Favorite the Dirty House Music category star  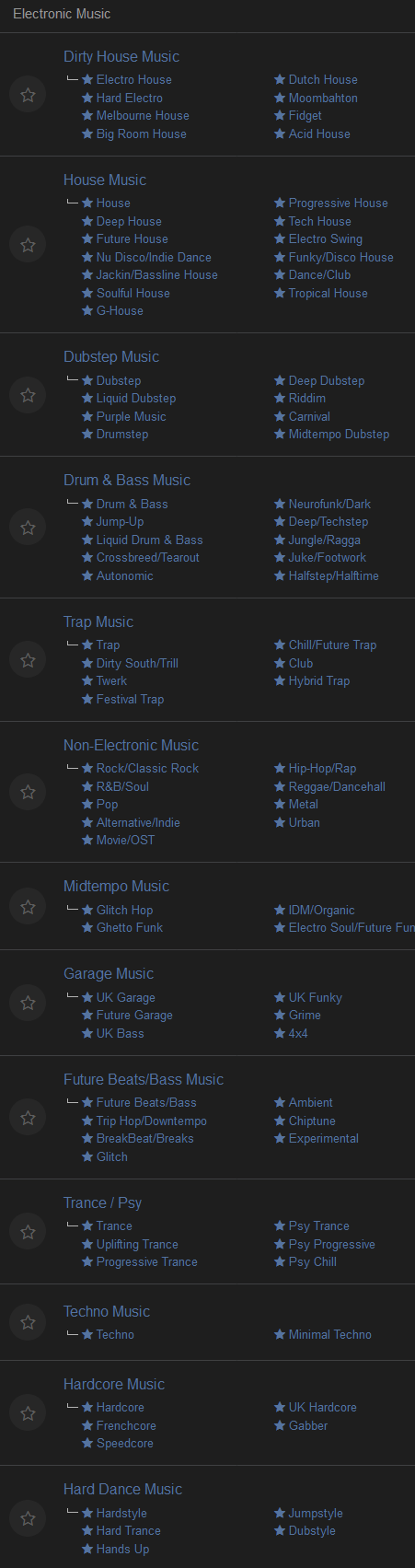[x=28, y=95]
